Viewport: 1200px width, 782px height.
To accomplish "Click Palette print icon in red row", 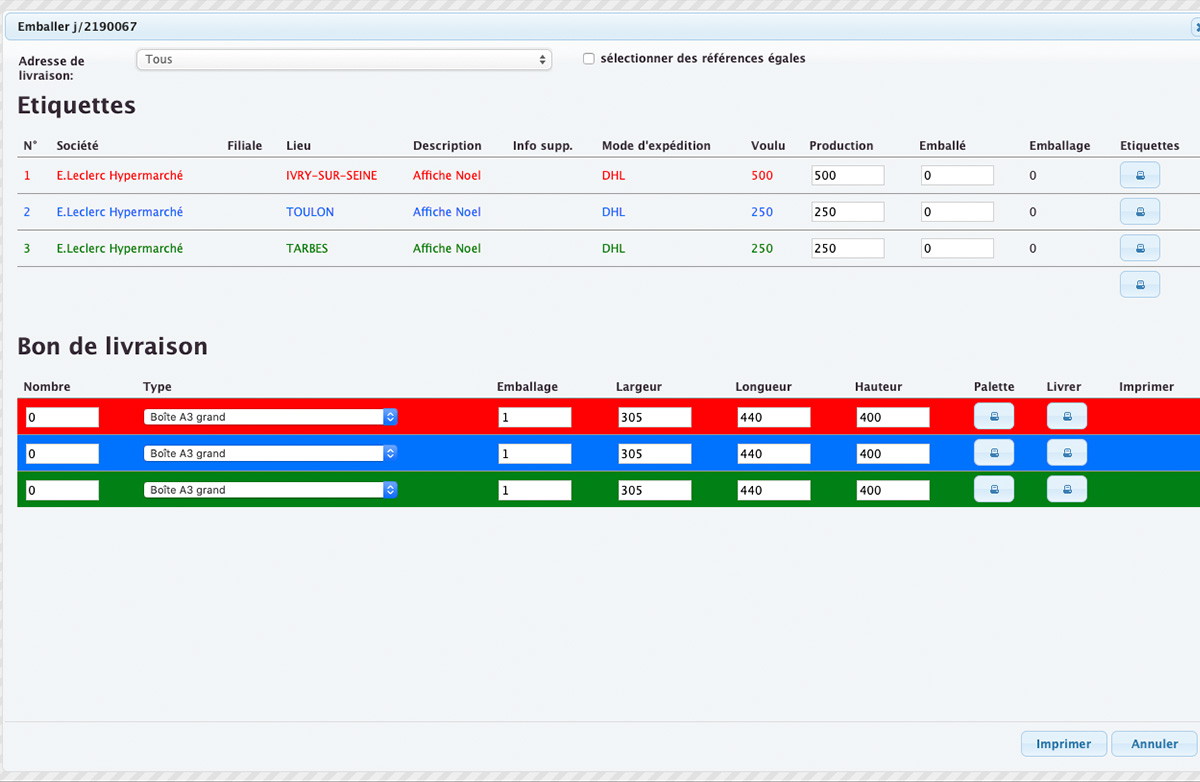I will point(993,416).
